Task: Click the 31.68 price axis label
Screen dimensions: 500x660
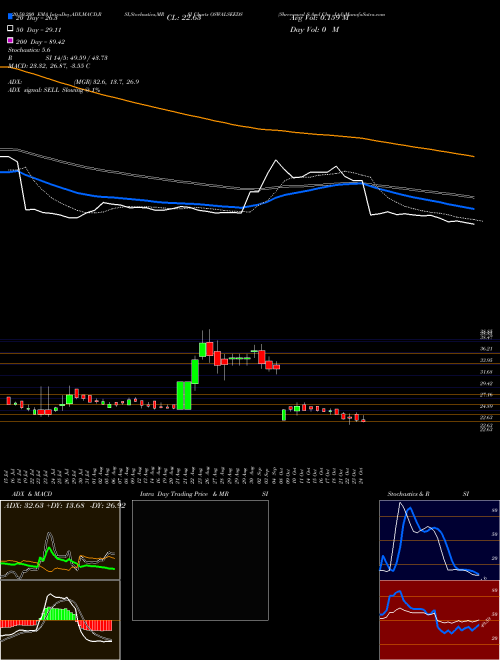Action: pyautogui.click(x=486, y=372)
